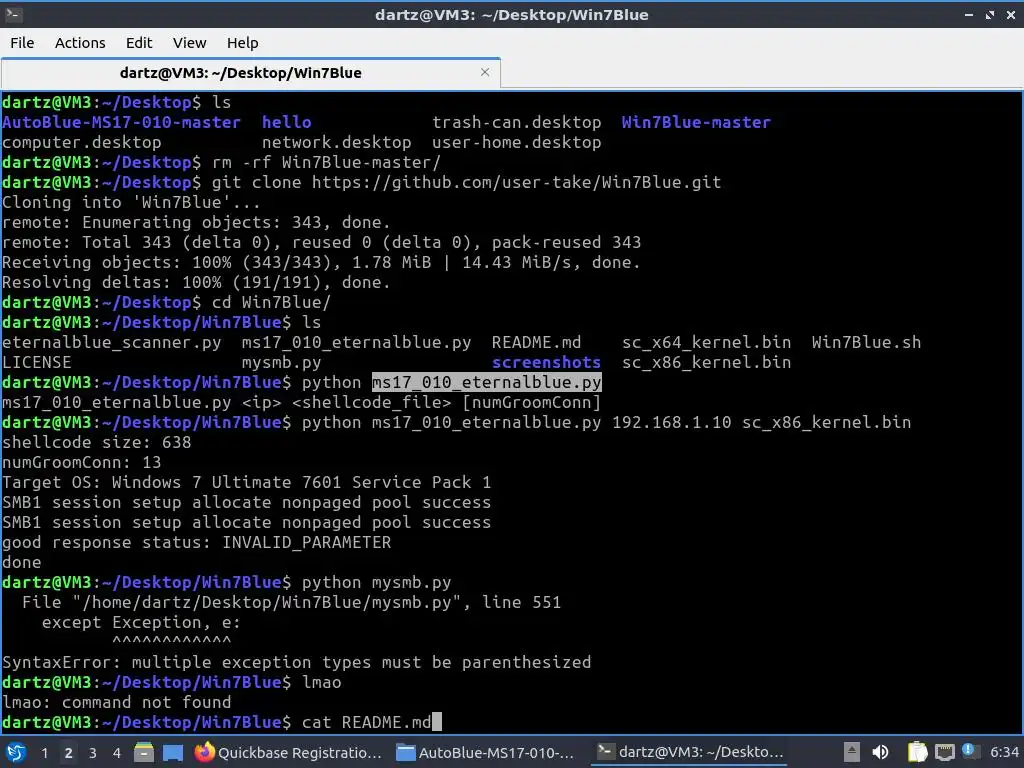
Task: Open the Edit menu
Action: (139, 42)
